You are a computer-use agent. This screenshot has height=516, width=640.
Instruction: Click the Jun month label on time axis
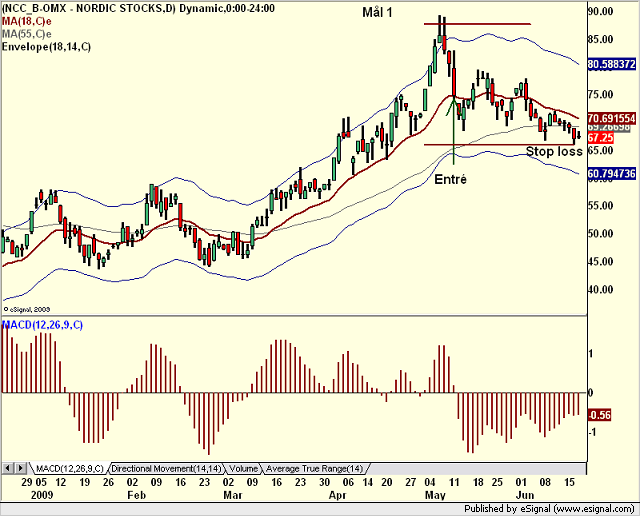tap(524, 495)
